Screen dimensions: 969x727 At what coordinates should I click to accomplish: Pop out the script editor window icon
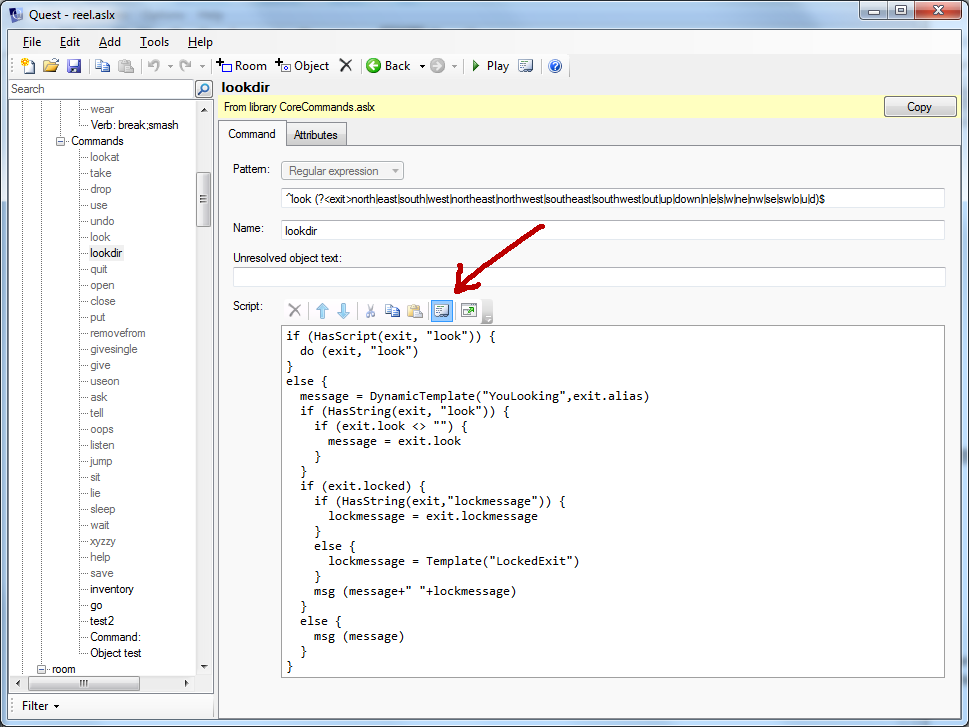click(468, 311)
